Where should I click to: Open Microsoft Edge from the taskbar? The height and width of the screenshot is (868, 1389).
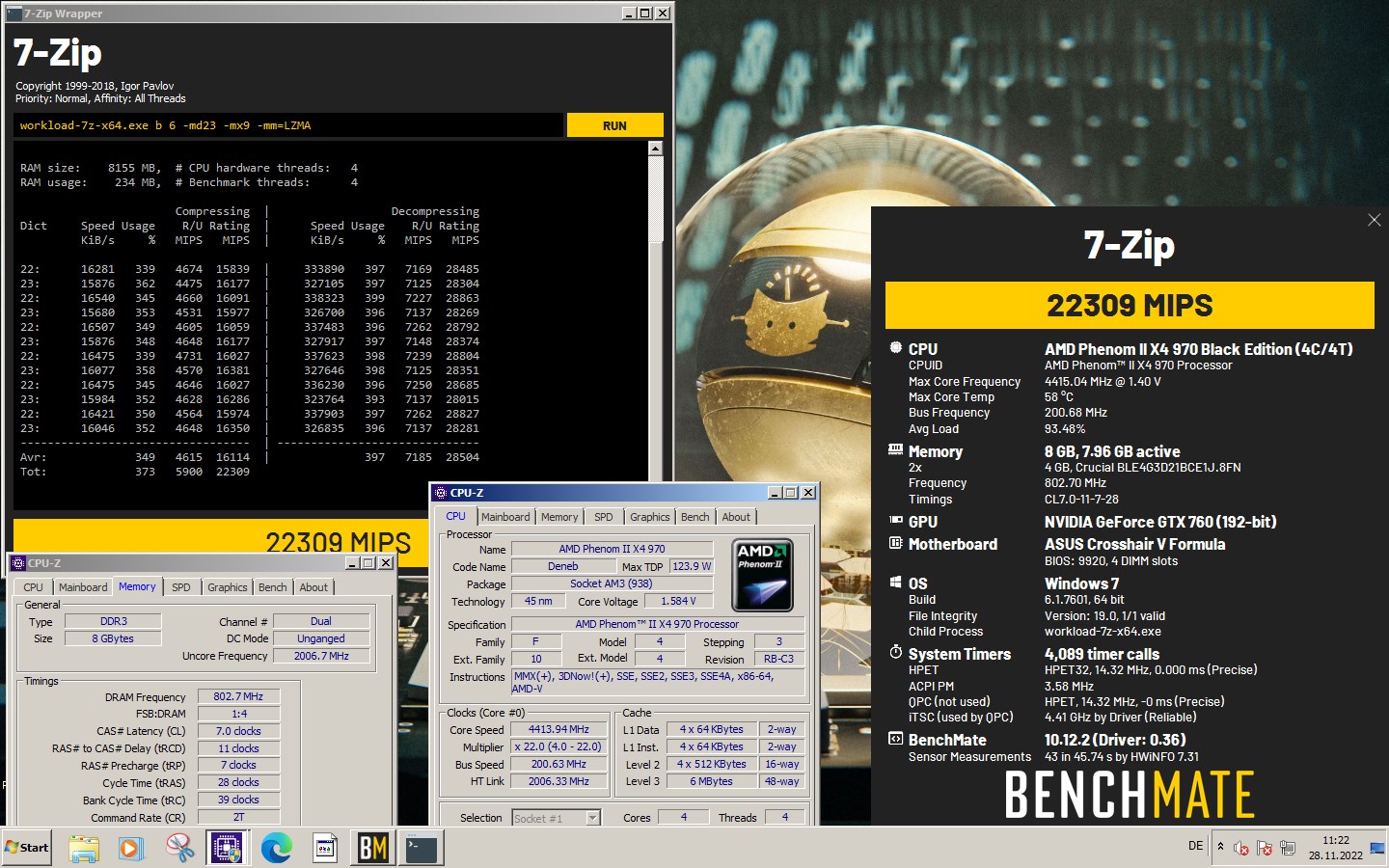click(276, 848)
